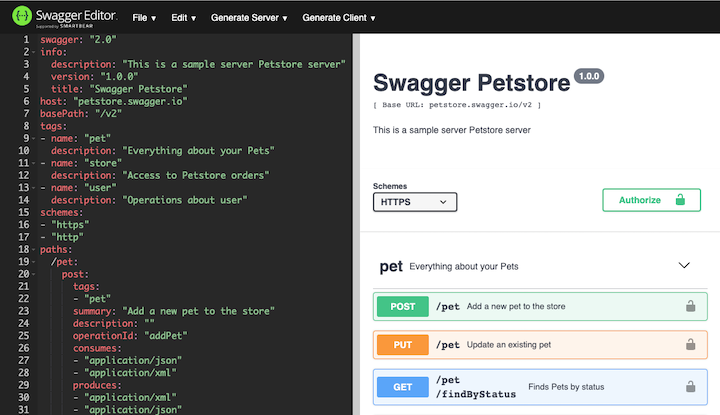Click the padlock inside the Authorize button
Viewport: 720px width, 415px height.
coord(680,200)
